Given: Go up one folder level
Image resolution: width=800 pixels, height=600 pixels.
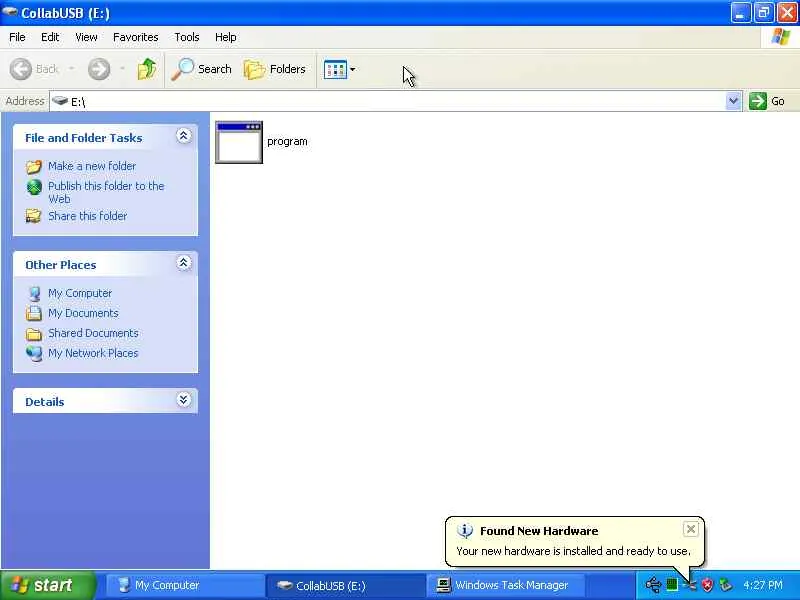Looking at the screenshot, I should tap(146, 69).
